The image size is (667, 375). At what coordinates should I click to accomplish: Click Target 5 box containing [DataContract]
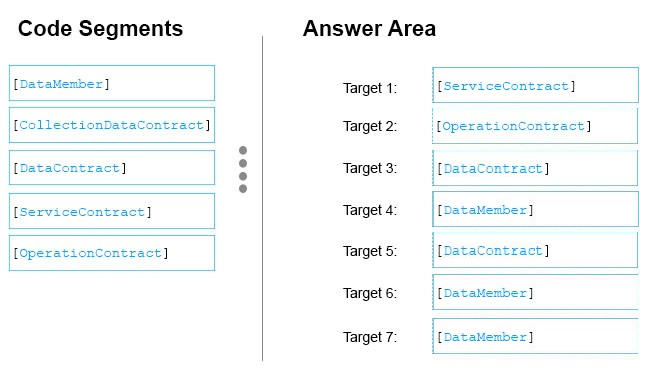click(535, 250)
